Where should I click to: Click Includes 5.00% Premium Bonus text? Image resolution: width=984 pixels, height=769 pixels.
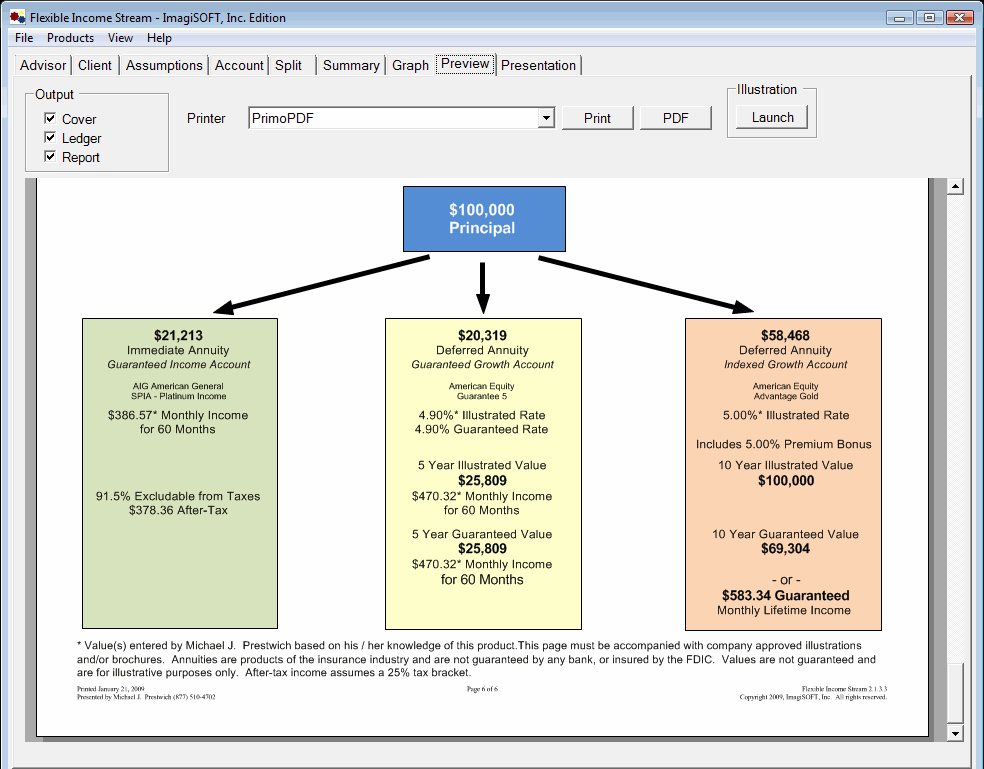pos(784,444)
